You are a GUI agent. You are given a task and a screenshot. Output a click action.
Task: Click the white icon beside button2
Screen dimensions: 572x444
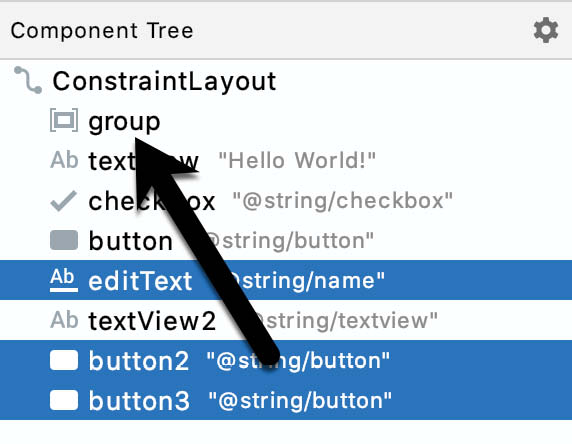pyautogui.click(x=64, y=360)
